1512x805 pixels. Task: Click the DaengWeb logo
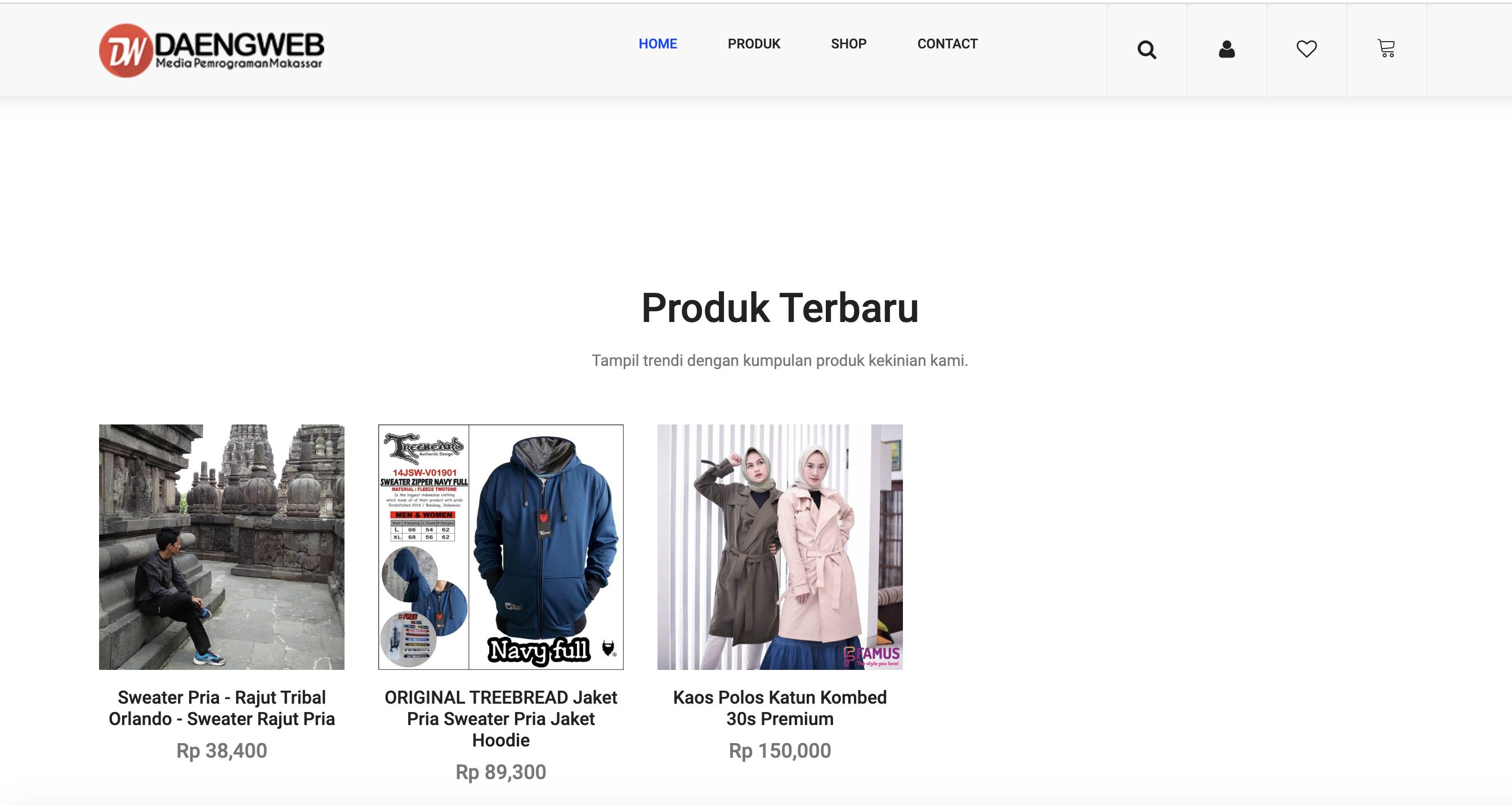(211, 51)
